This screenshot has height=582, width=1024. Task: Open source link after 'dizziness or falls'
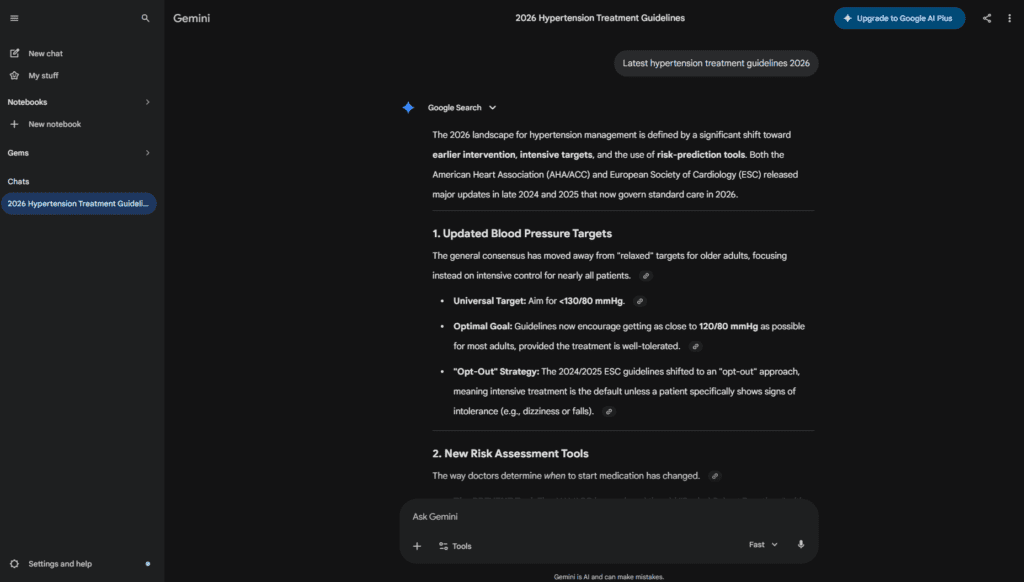[609, 412]
